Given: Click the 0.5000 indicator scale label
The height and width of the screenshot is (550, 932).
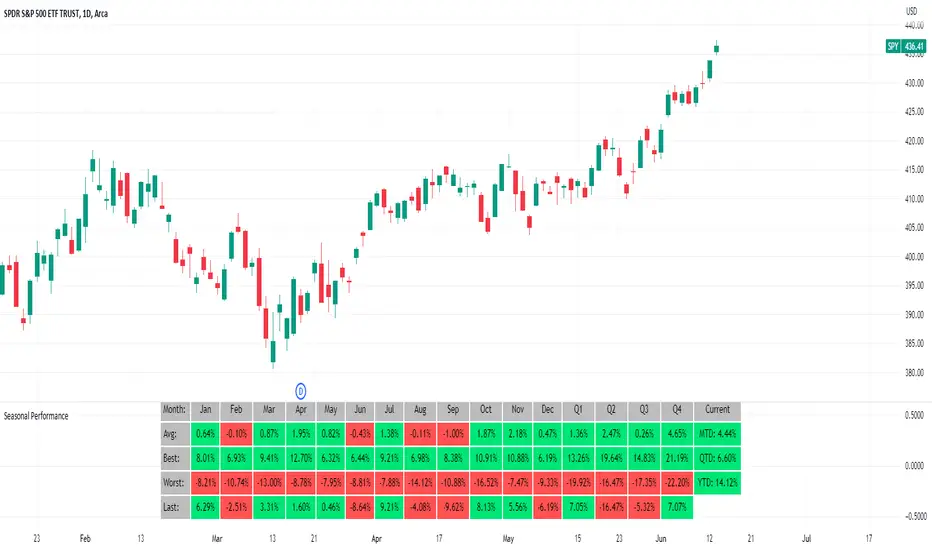Looking at the screenshot, I should point(910,414).
